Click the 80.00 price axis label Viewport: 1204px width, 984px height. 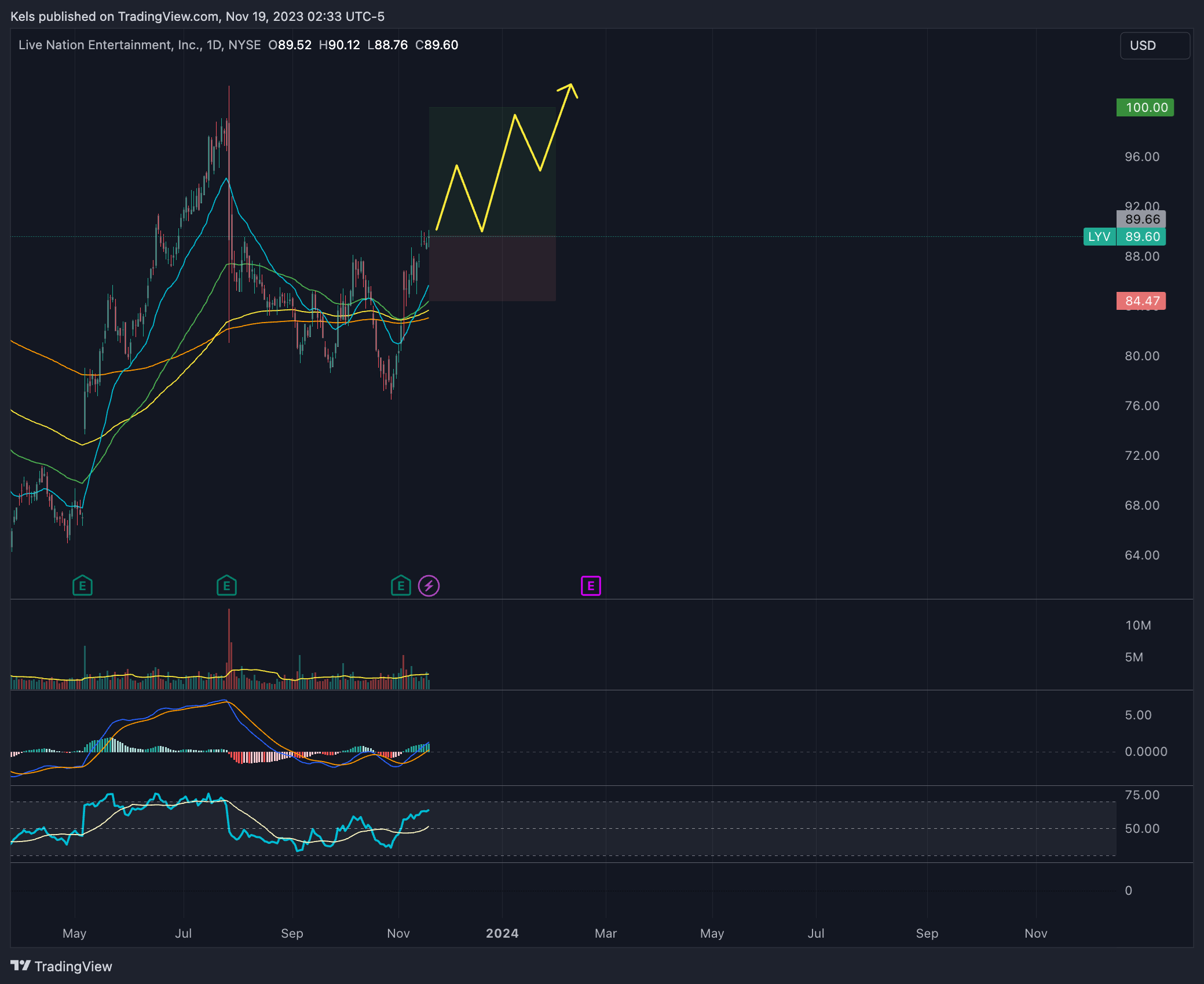tap(1142, 356)
